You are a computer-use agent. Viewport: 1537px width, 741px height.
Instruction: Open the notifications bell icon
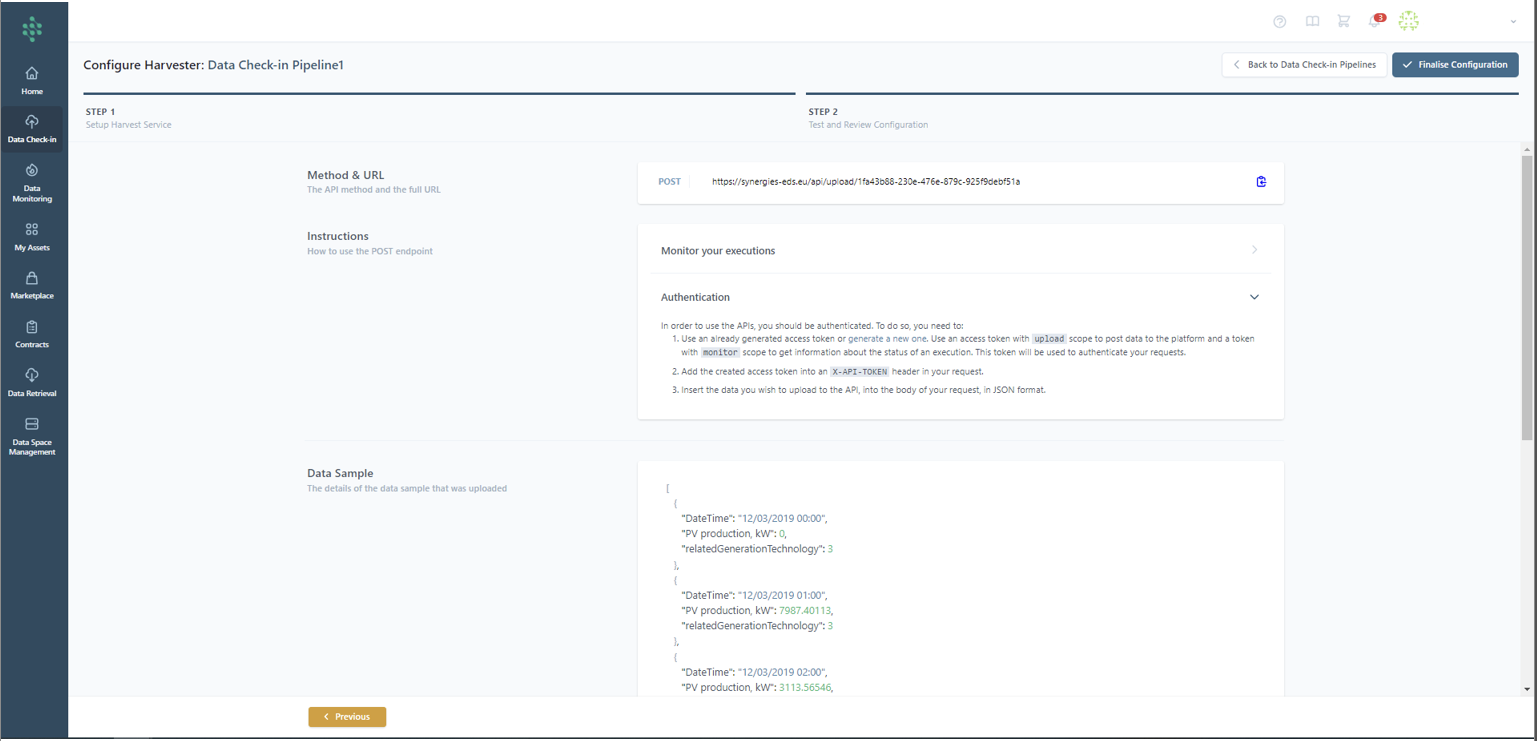1375,22
